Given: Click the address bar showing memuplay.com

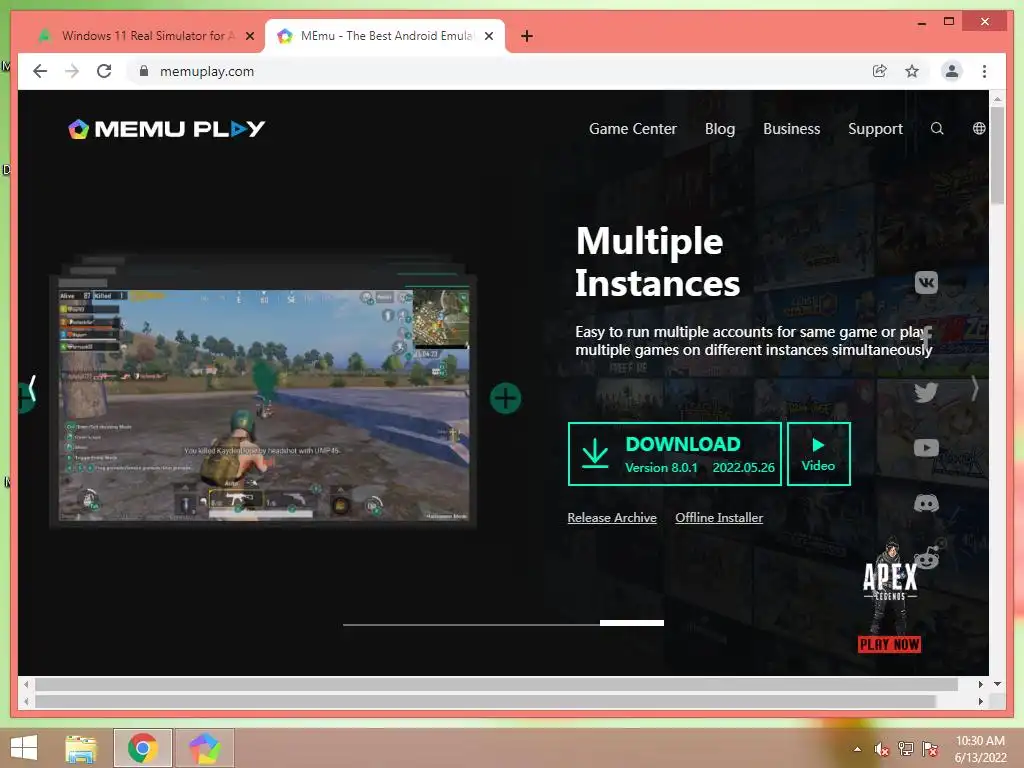Looking at the screenshot, I should pos(496,71).
